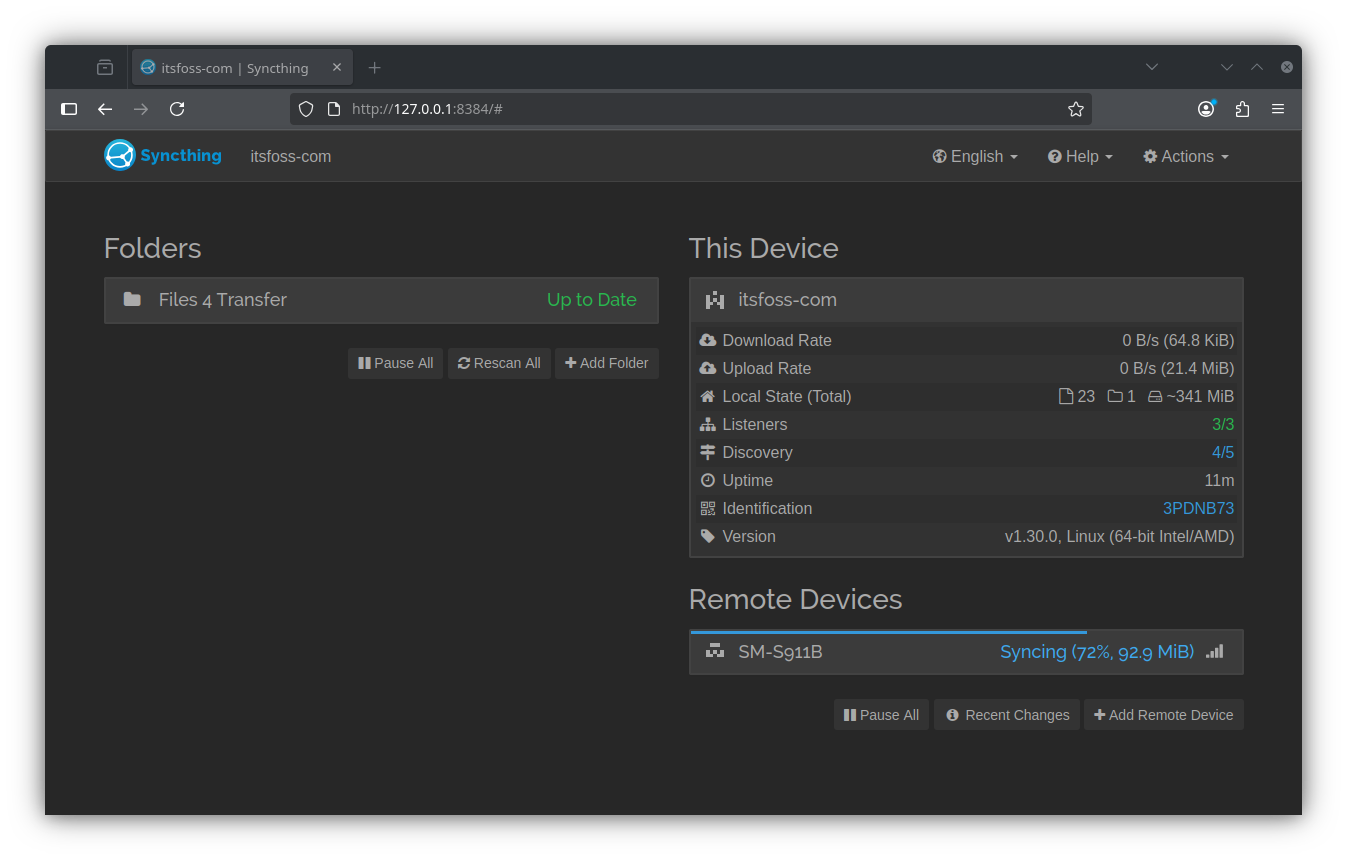Open the browser hamburger menu

coord(1277,109)
